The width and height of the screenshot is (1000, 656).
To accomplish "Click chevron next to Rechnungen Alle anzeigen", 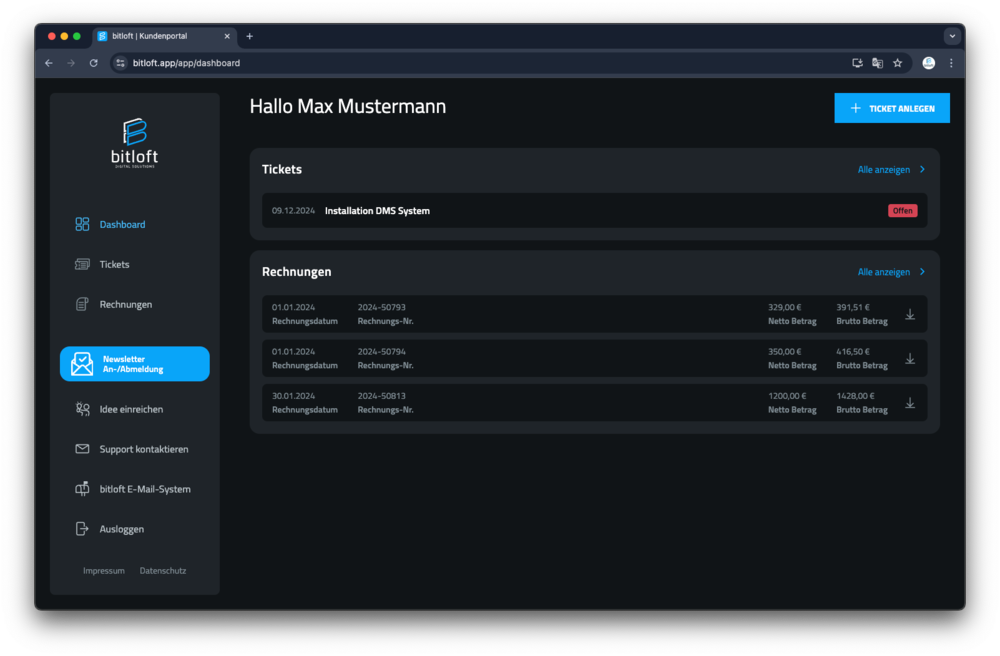I will click(922, 272).
